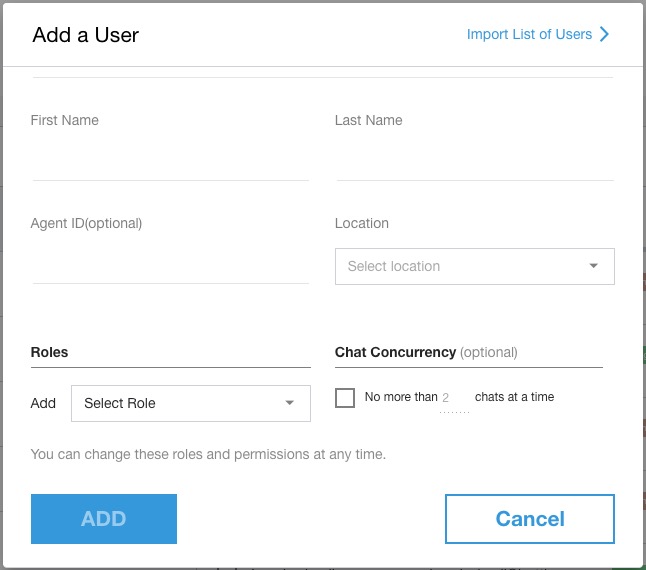646x570 pixels.
Task: Click the Location field label
Action: [x=362, y=223]
